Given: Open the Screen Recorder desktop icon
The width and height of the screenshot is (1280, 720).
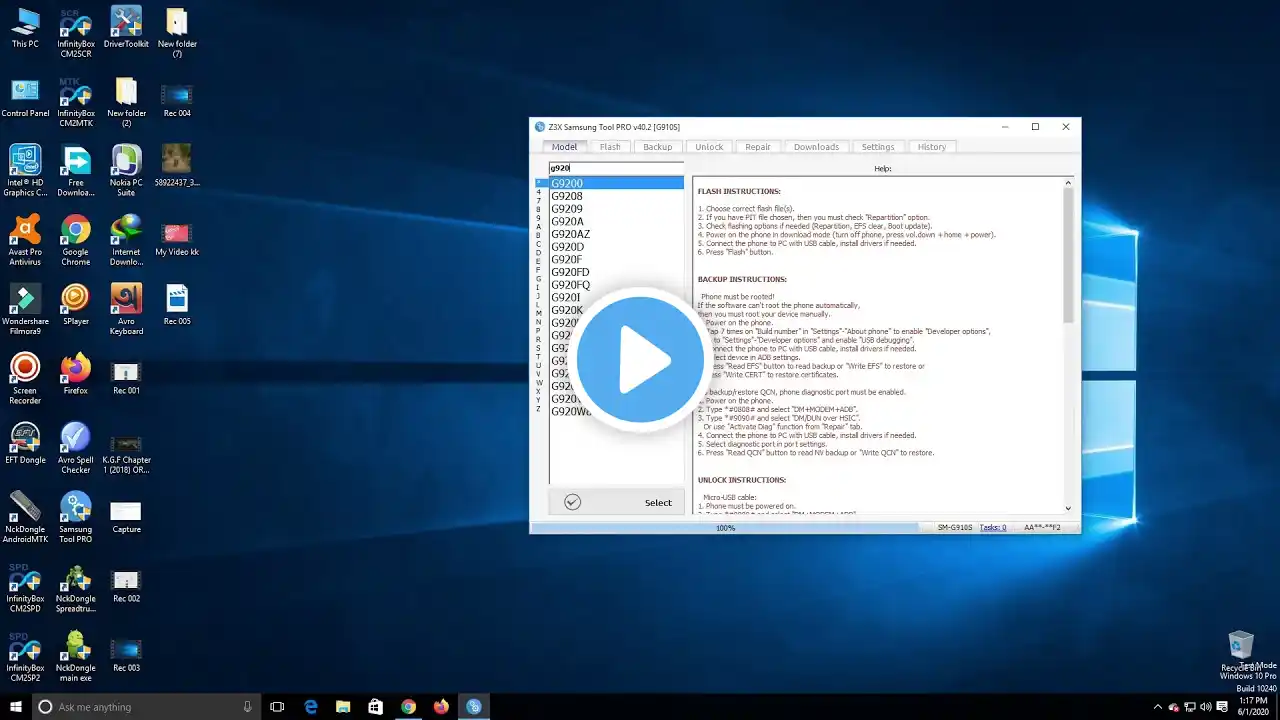Looking at the screenshot, I should click(25, 378).
